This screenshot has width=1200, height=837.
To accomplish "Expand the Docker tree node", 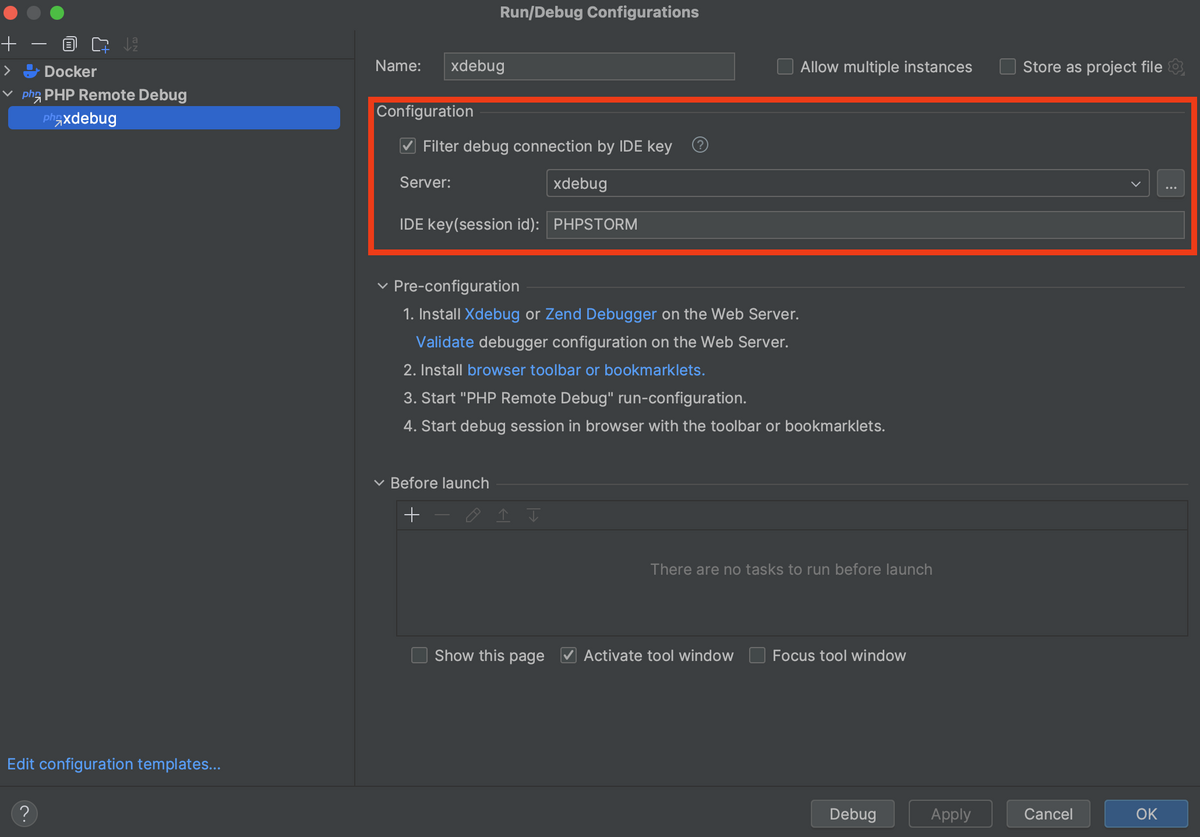I will coord(8,72).
